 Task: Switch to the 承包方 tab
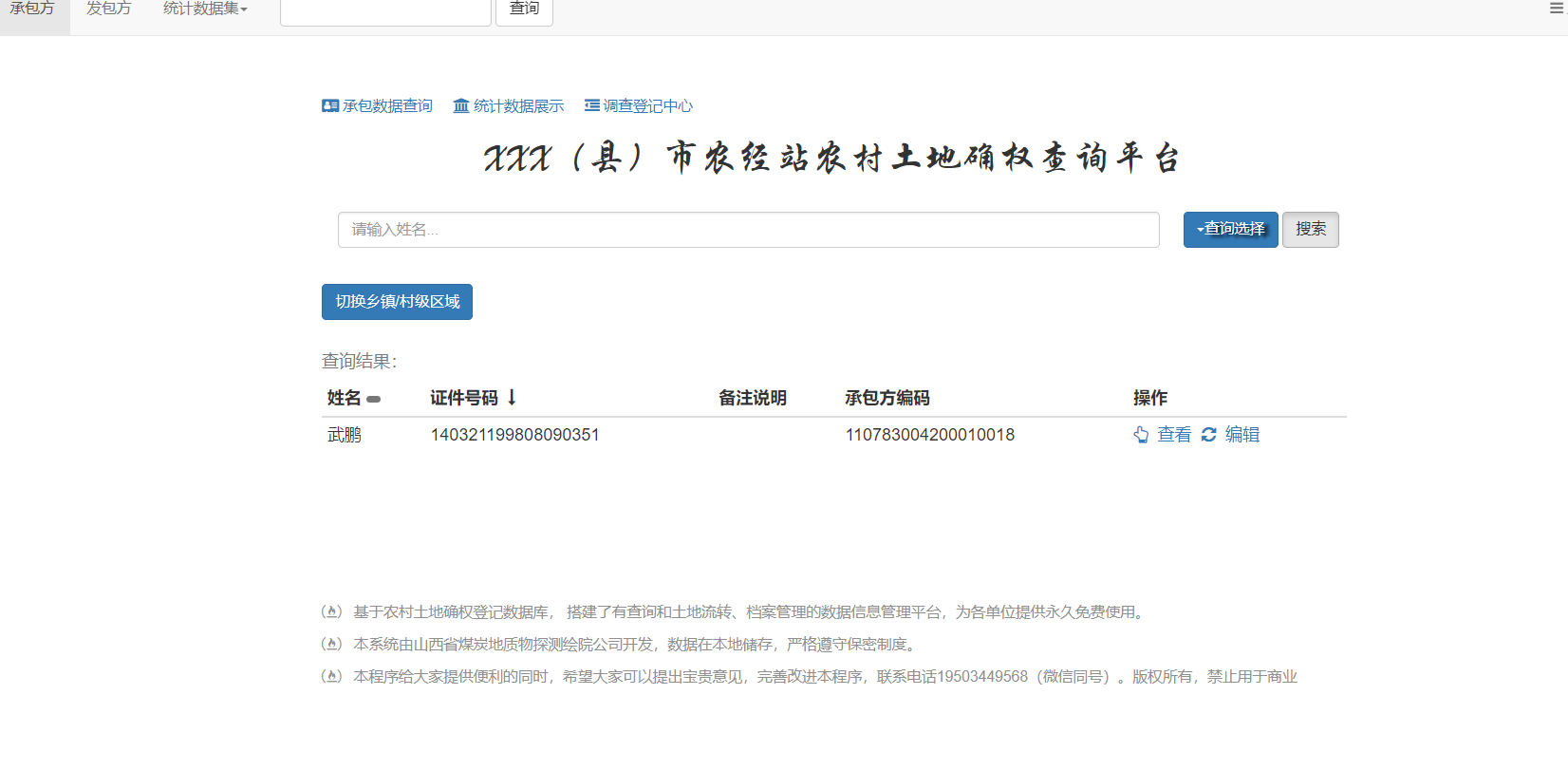click(33, 9)
